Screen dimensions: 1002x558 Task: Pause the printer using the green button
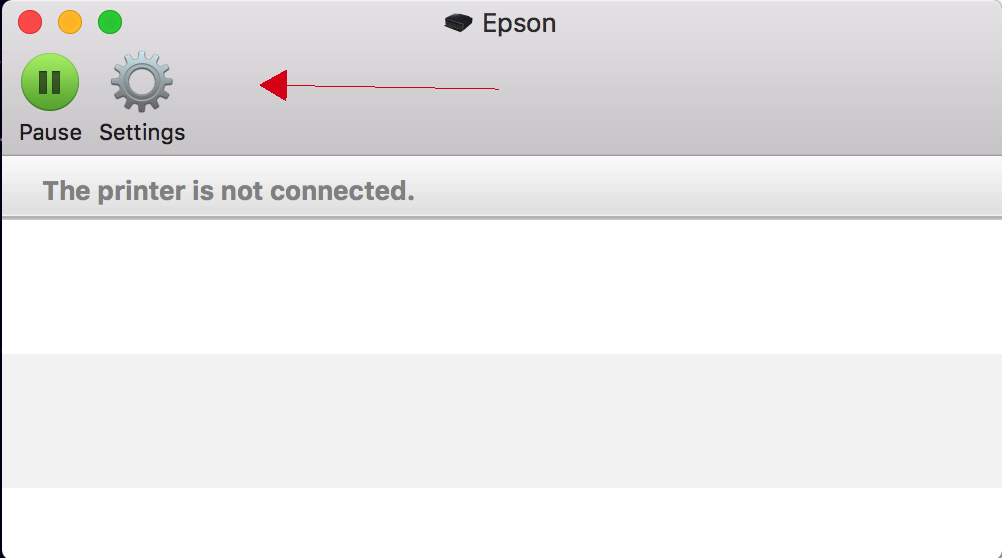tap(50, 82)
